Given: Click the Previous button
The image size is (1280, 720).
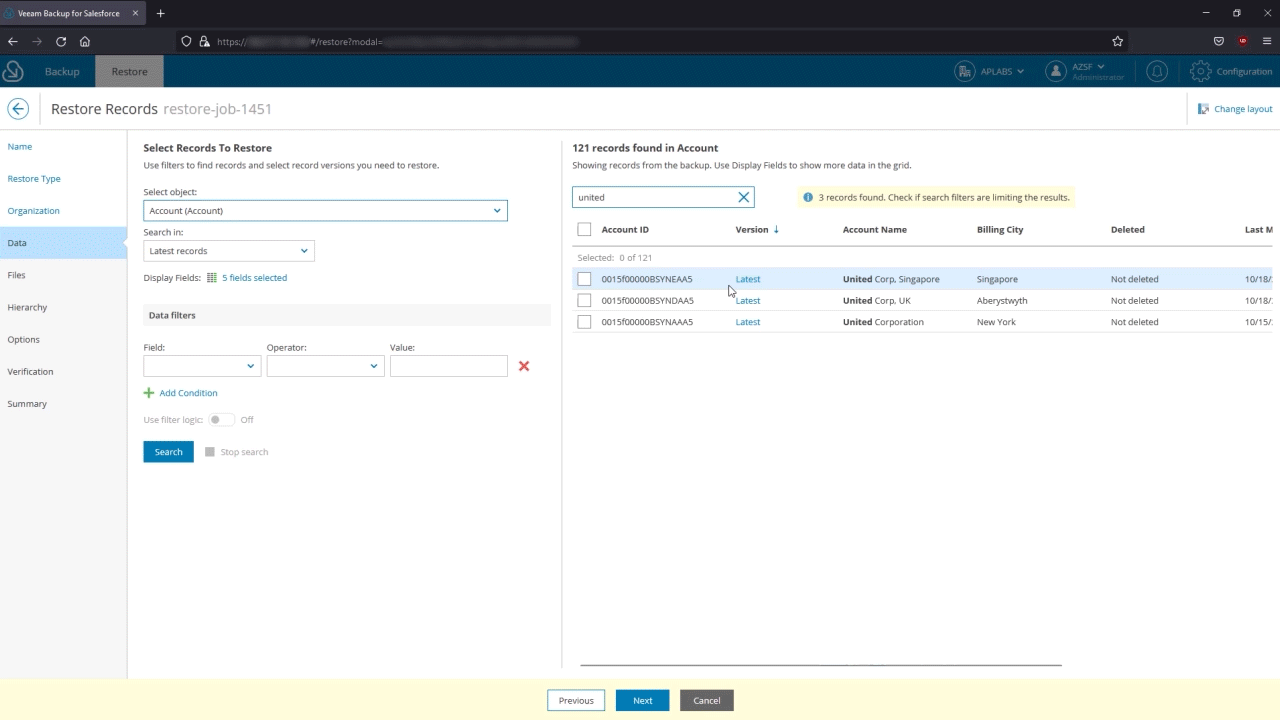Looking at the screenshot, I should [x=576, y=701].
